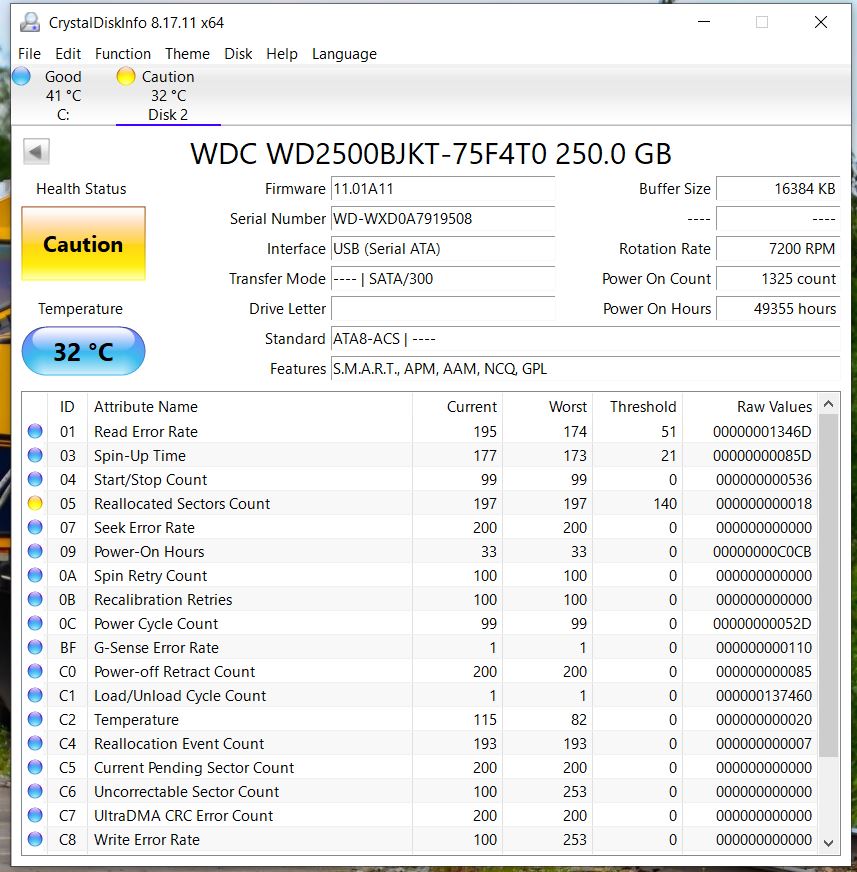Image resolution: width=857 pixels, height=872 pixels.
Task: Click yellow status icon for Reallocated Sectors Count
Action: click(35, 504)
